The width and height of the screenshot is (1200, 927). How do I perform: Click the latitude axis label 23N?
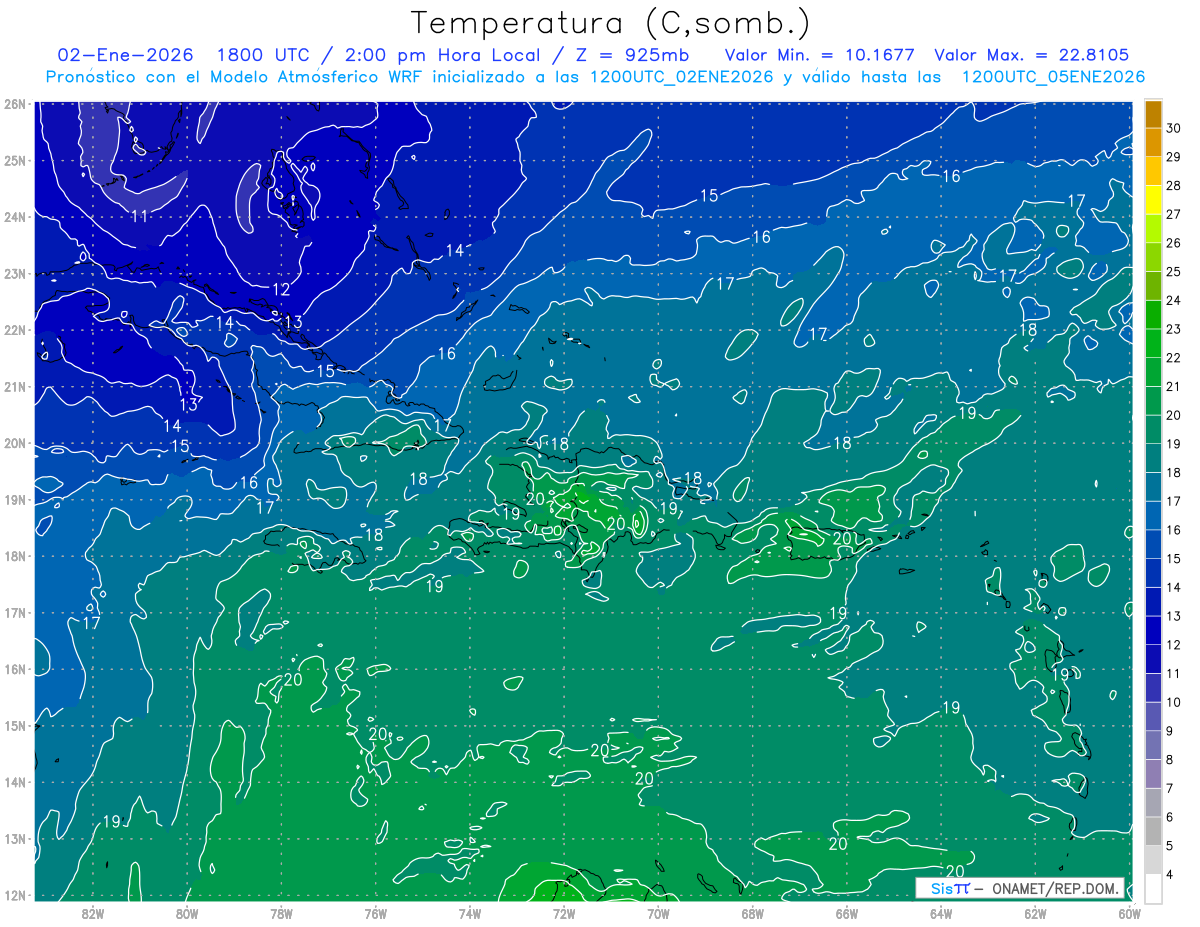pyautogui.click(x=15, y=273)
